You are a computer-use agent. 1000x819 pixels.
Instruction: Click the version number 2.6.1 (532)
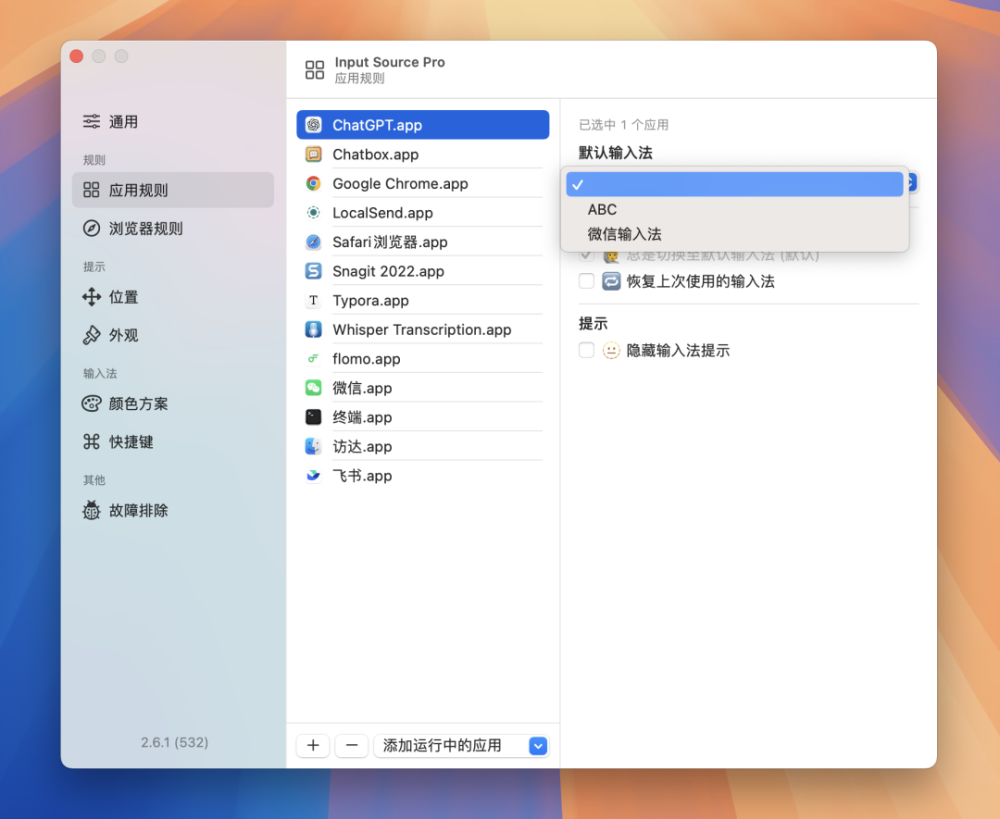(174, 742)
